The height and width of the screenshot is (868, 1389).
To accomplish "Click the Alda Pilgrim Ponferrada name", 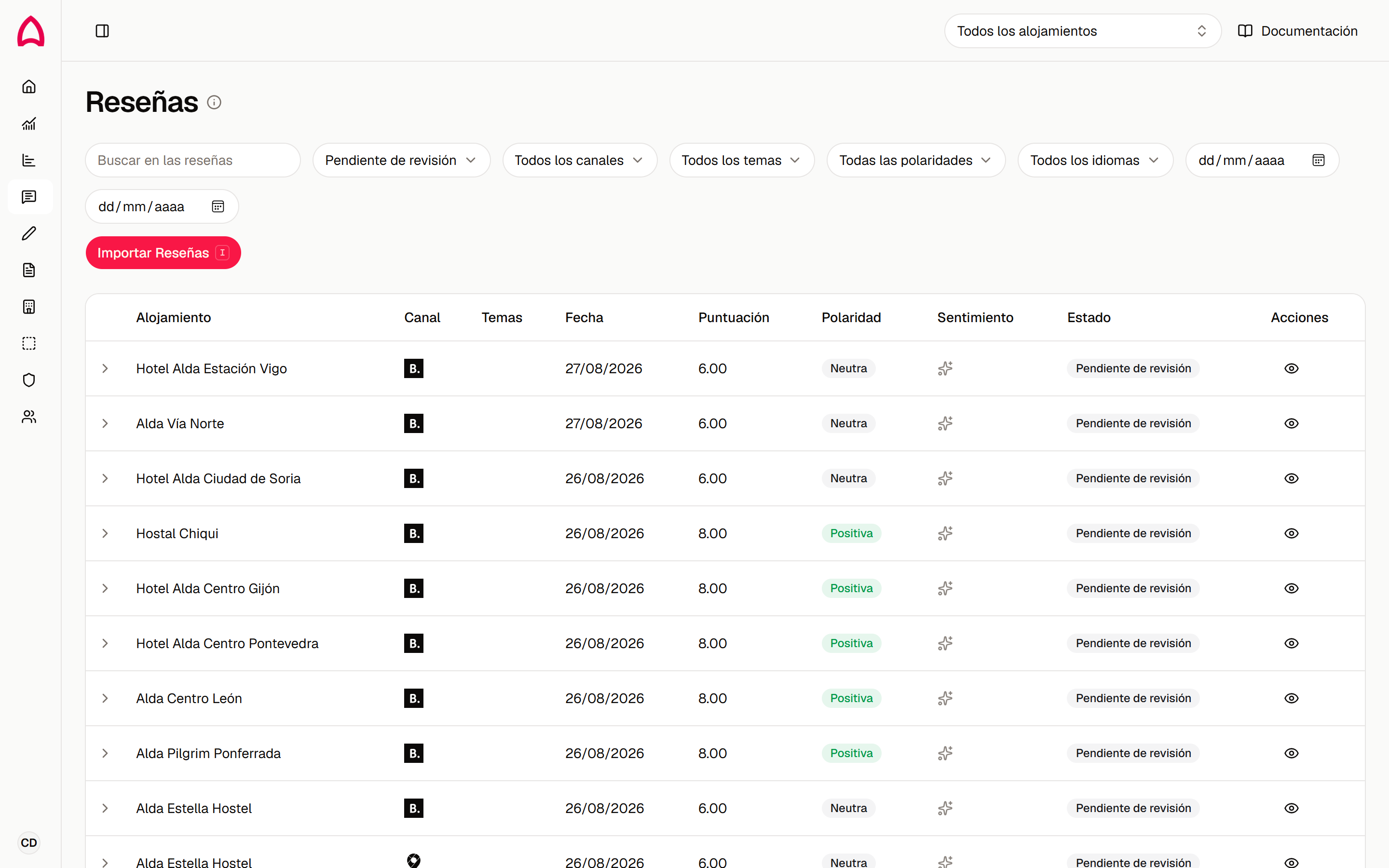I will coord(208,753).
